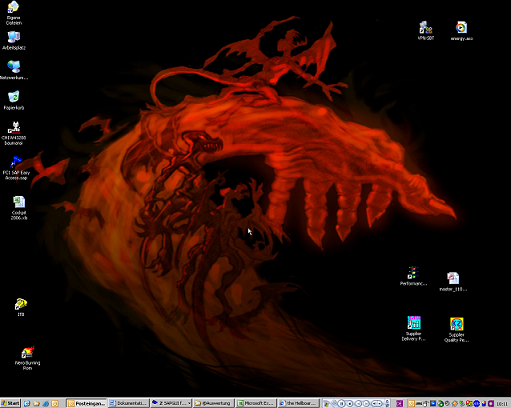Click the blue monitor tray icon
Image resolution: width=511 pixels, height=408 pixels.
click(433, 404)
